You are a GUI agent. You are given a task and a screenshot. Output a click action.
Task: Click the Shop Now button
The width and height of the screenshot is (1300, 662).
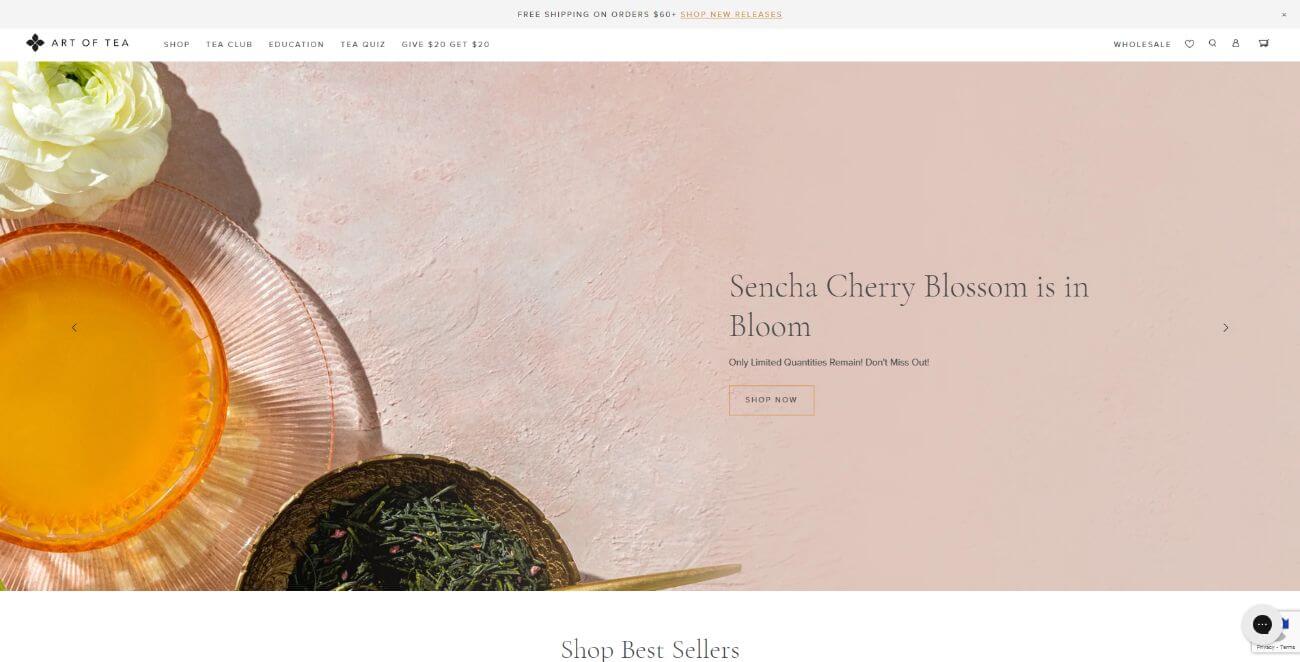point(771,400)
